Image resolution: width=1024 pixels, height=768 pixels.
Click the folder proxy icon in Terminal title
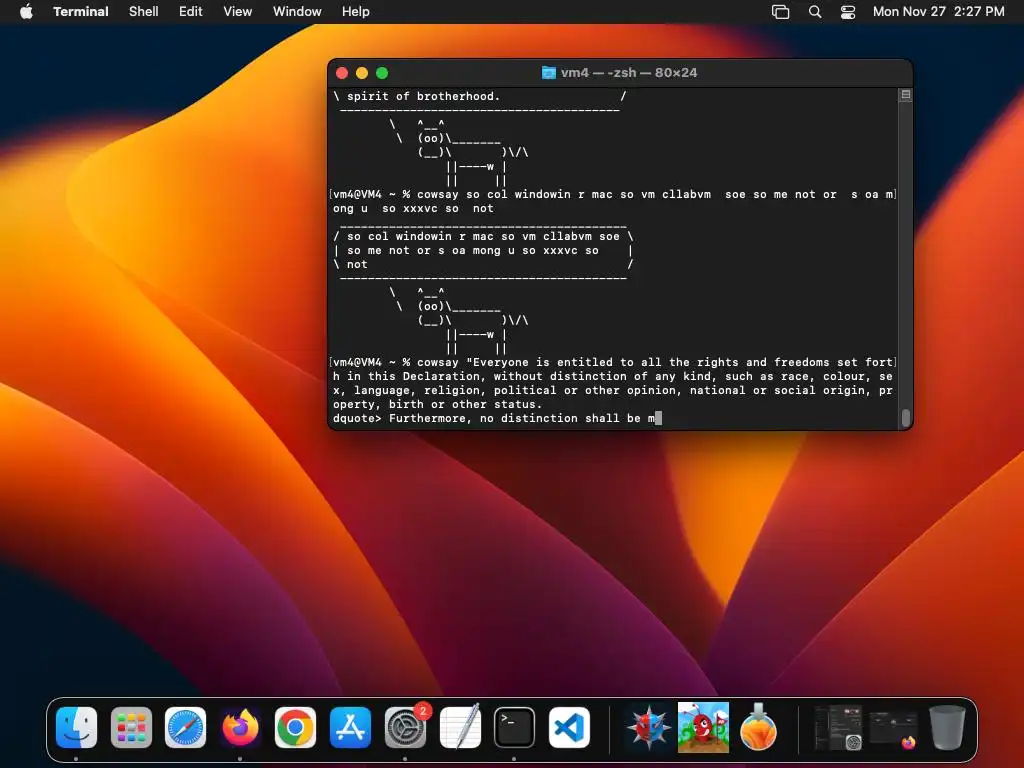(x=549, y=72)
